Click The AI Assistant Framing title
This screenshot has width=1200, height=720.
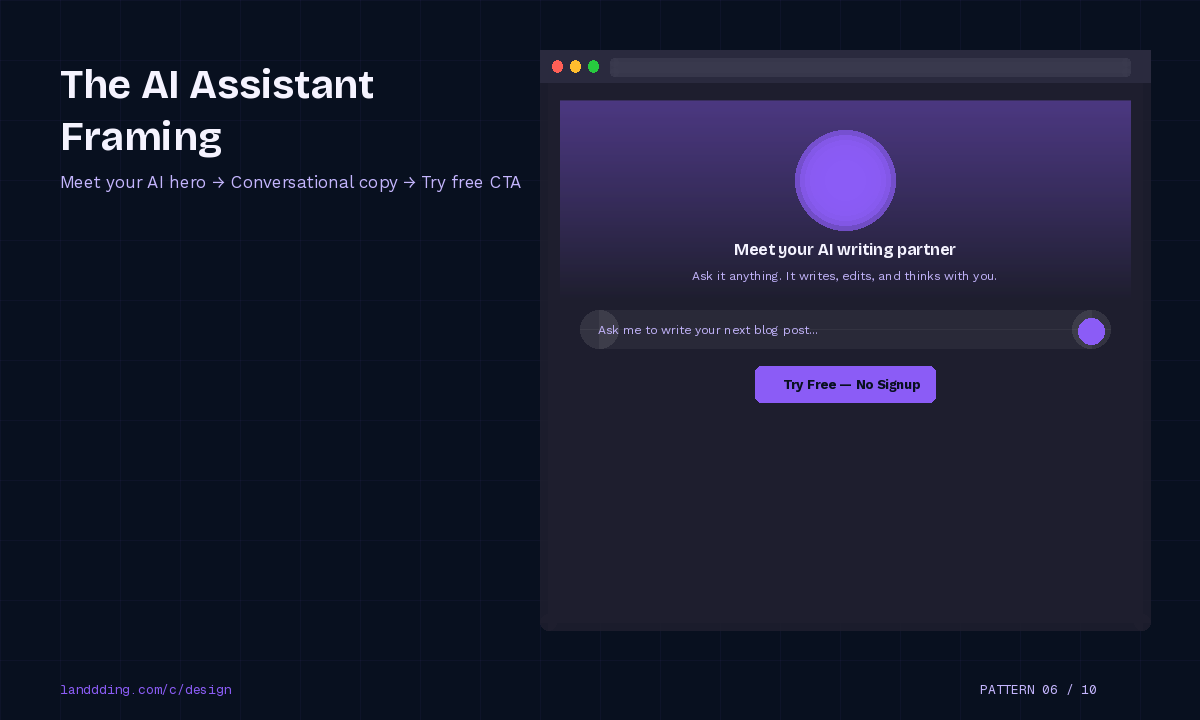[x=217, y=110]
